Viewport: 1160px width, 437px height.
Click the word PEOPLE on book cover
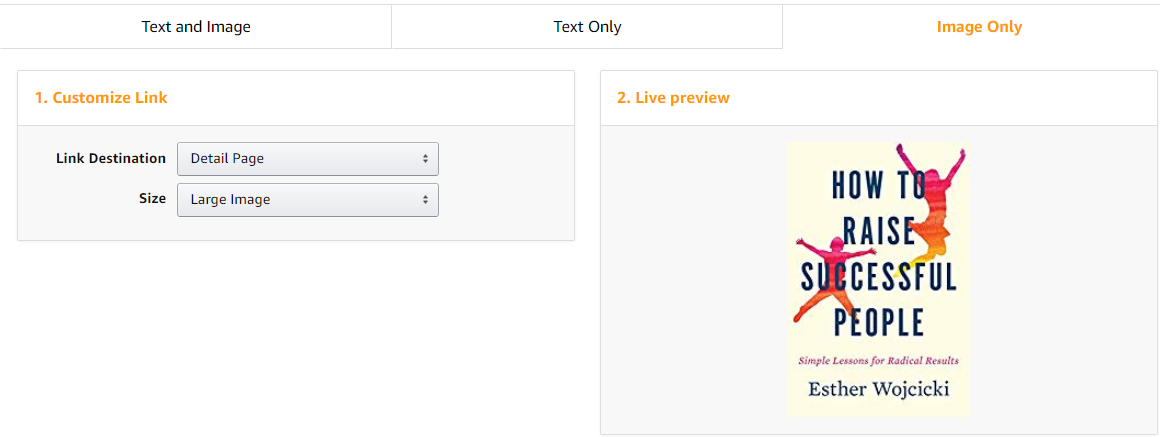(x=878, y=322)
